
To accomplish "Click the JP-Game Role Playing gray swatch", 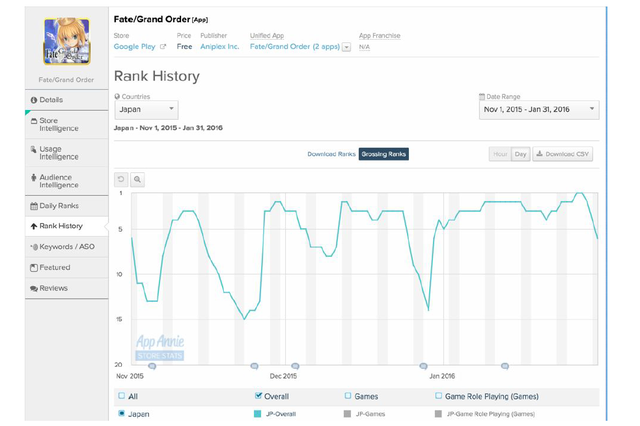I will tap(438, 414).
